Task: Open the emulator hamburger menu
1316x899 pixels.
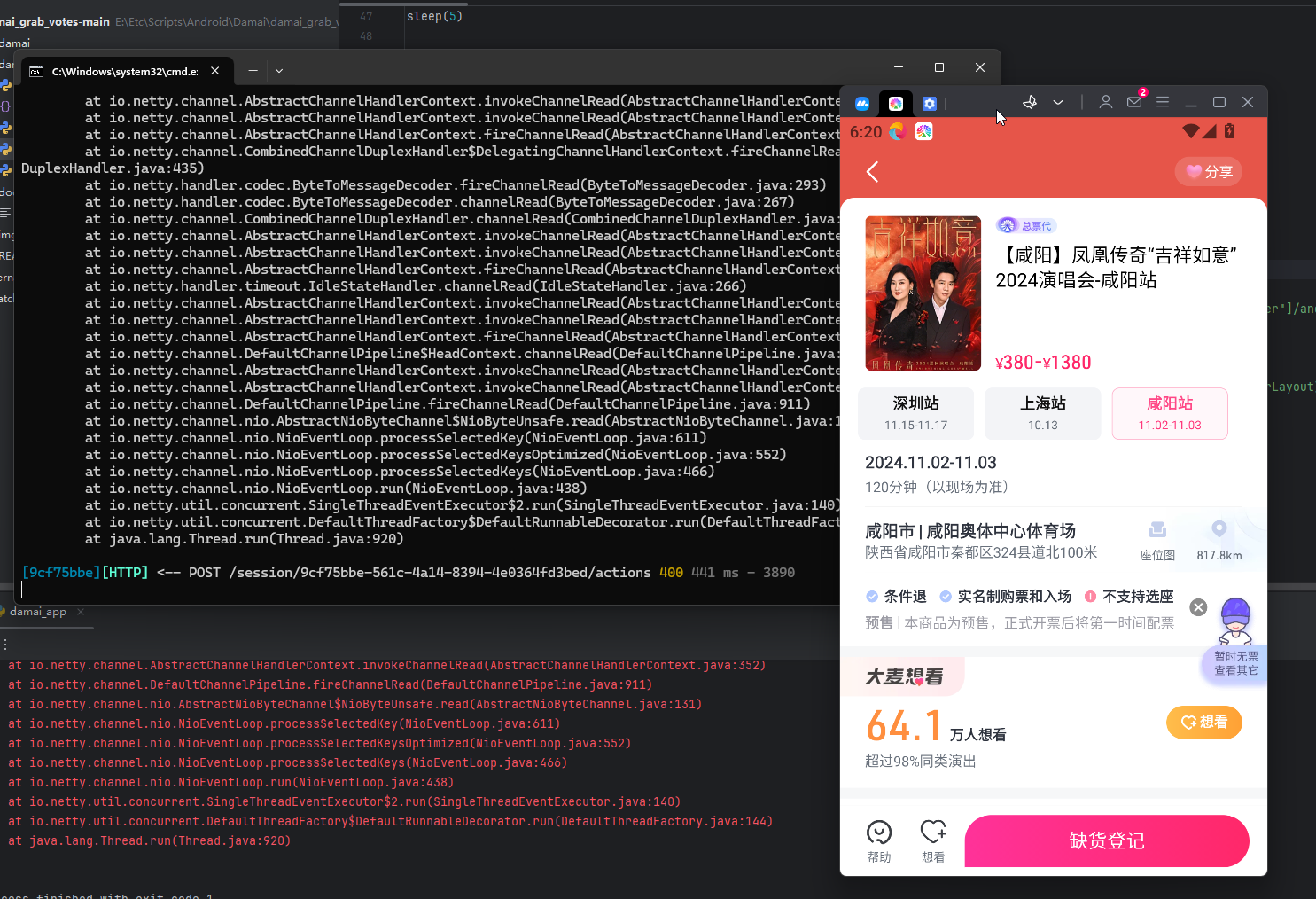Action: [1163, 102]
